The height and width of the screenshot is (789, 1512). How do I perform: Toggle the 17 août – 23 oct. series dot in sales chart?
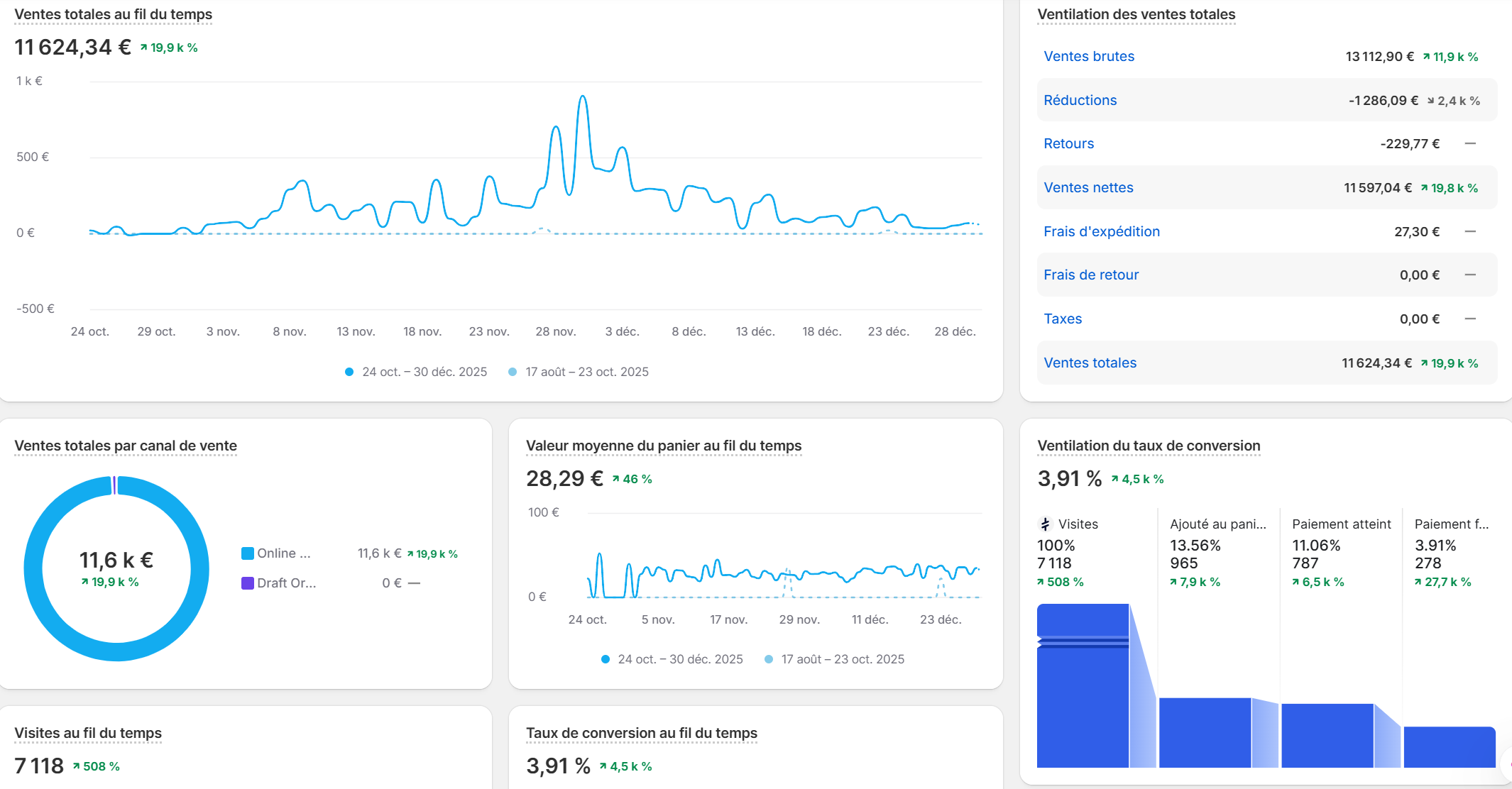513,372
